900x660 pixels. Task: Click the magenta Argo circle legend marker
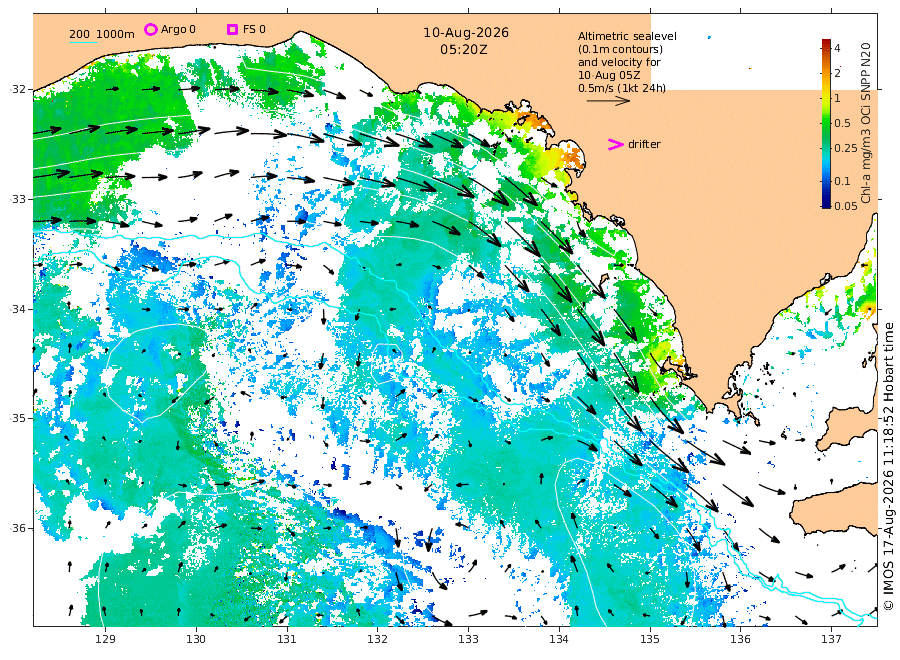click(150, 29)
